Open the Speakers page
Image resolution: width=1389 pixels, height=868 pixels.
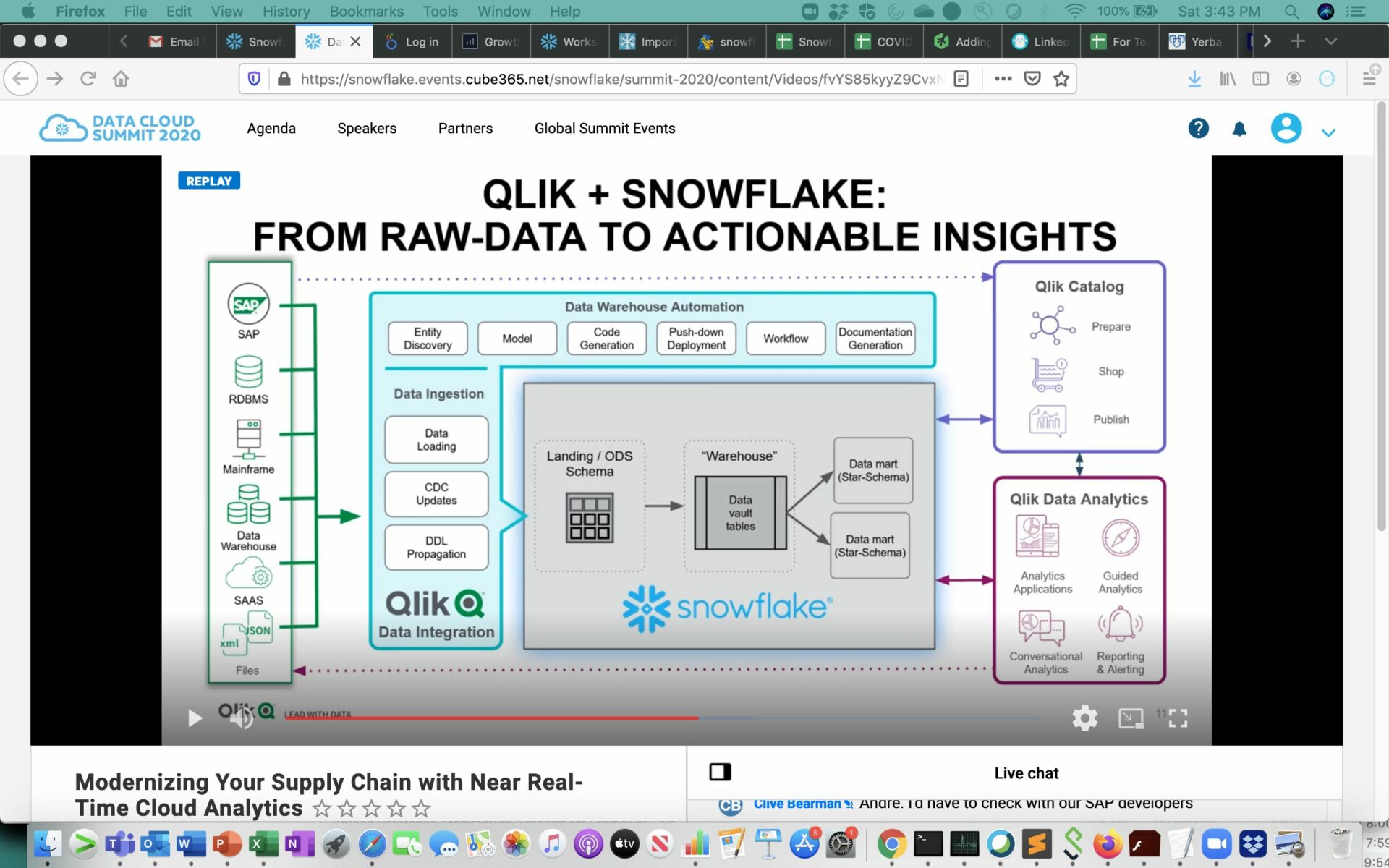coord(366,128)
